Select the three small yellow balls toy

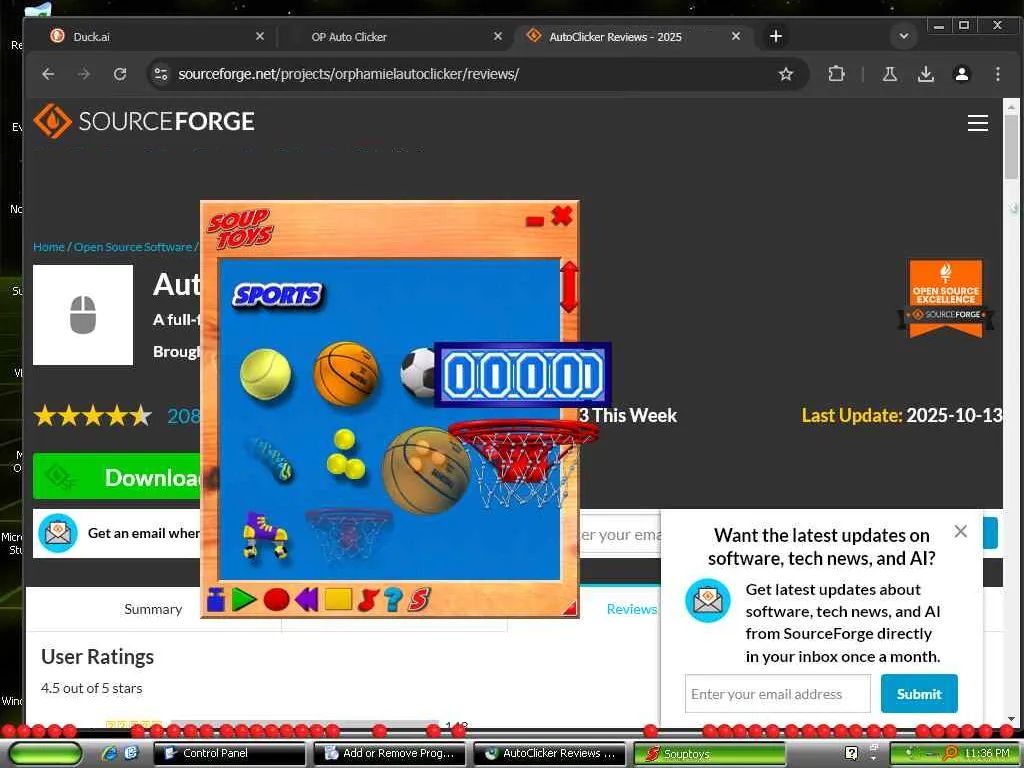pyautogui.click(x=345, y=454)
